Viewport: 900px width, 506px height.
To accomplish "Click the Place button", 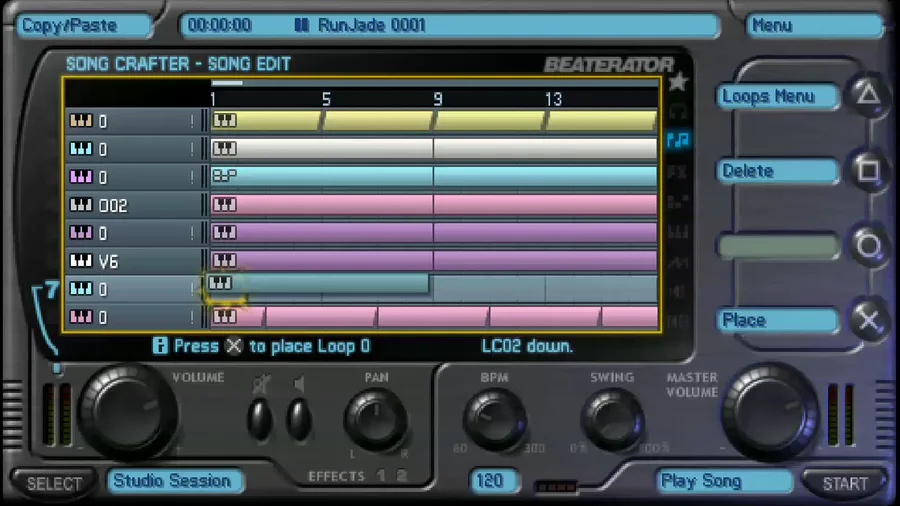I will pos(777,320).
